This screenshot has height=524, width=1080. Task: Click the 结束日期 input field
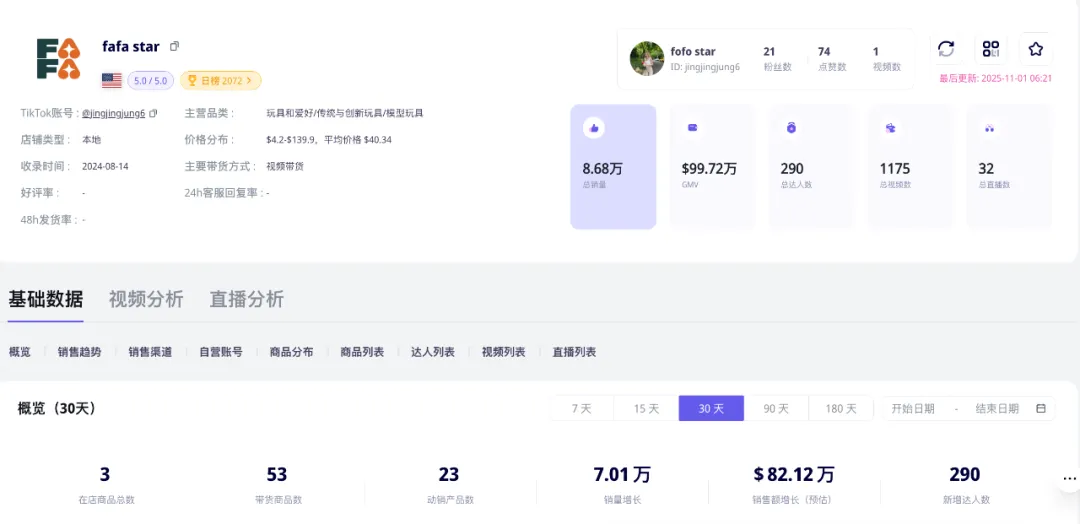(x=997, y=408)
